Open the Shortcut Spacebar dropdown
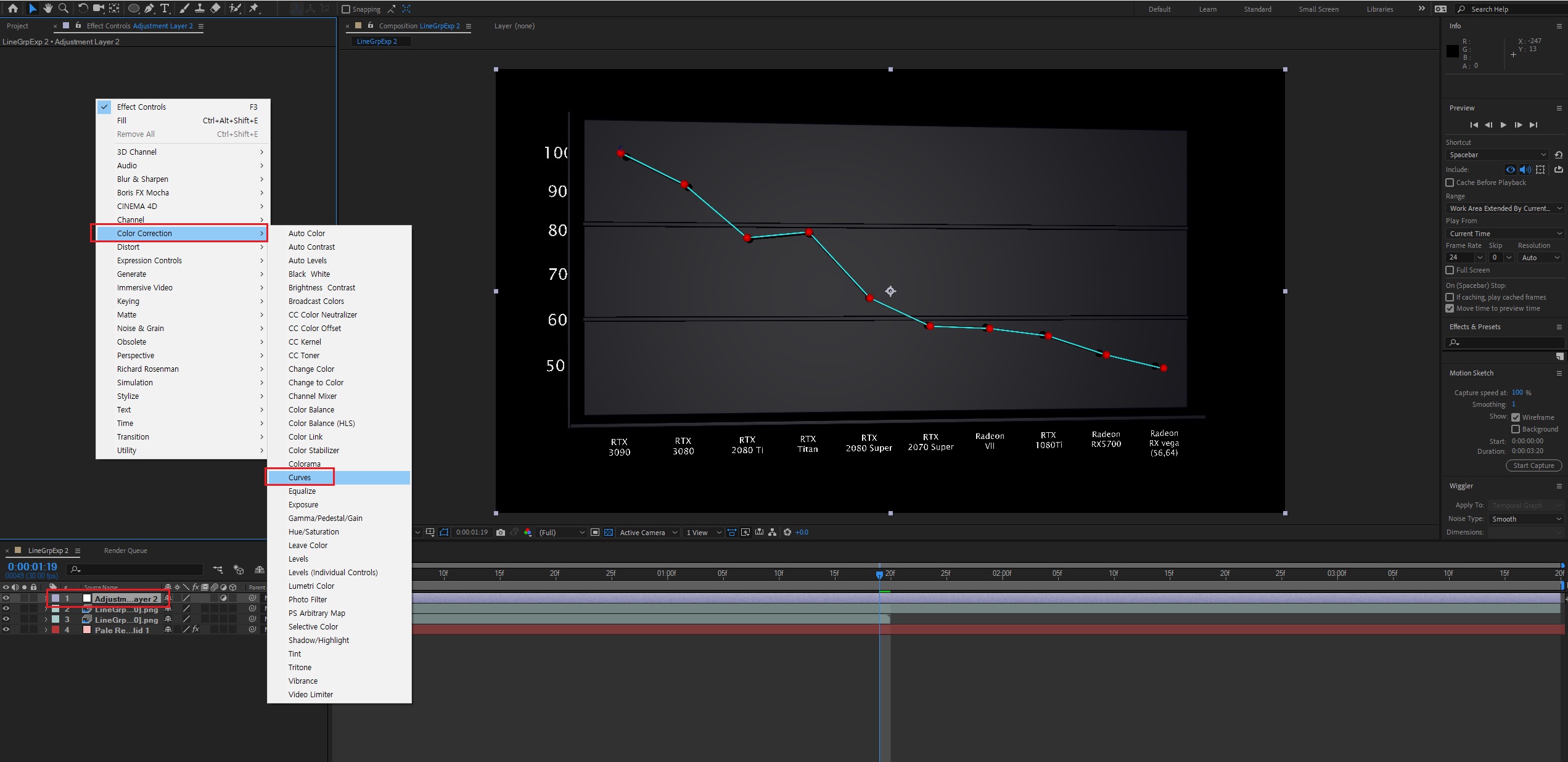The image size is (1568, 762). pyautogui.click(x=1498, y=155)
